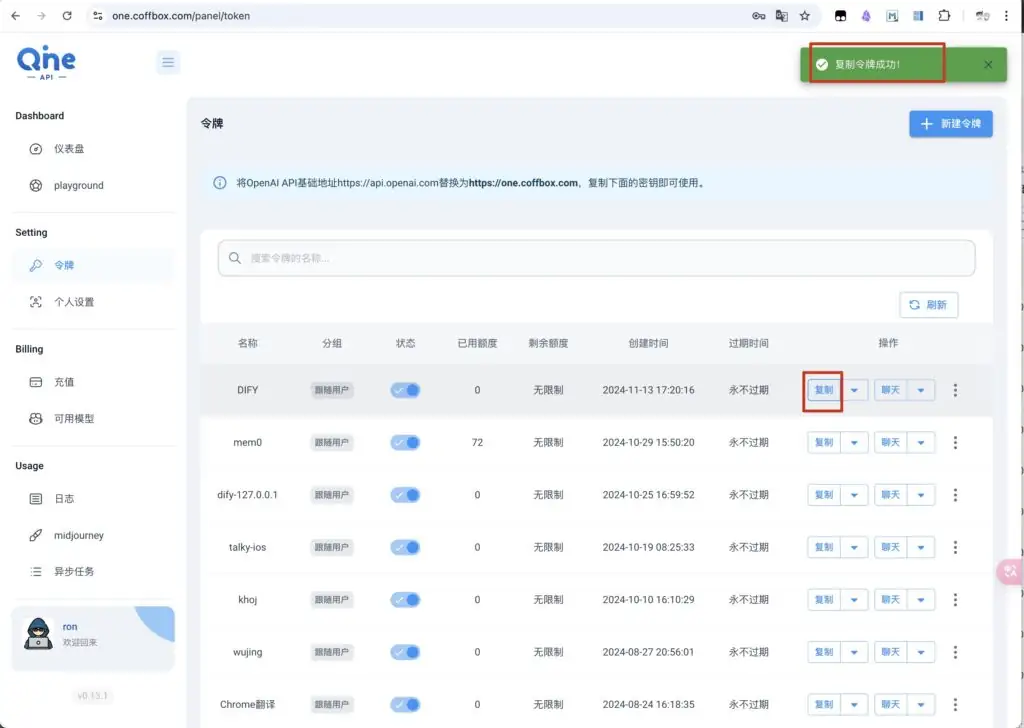Click the 刷新 refresh button
1024x728 pixels.
pyautogui.click(x=929, y=306)
